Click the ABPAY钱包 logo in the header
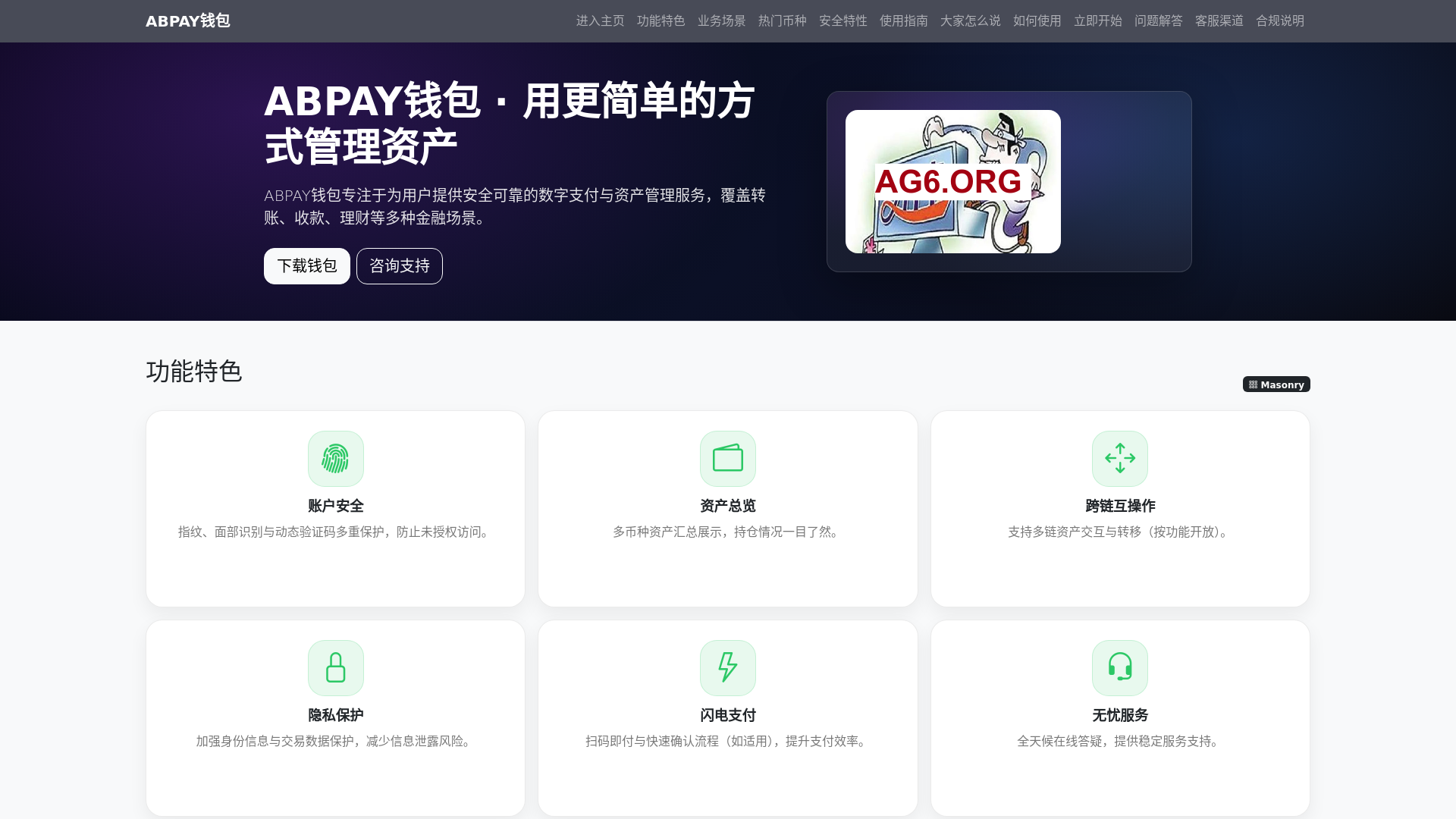This screenshot has width=1456, height=819. tap(188, 21)
